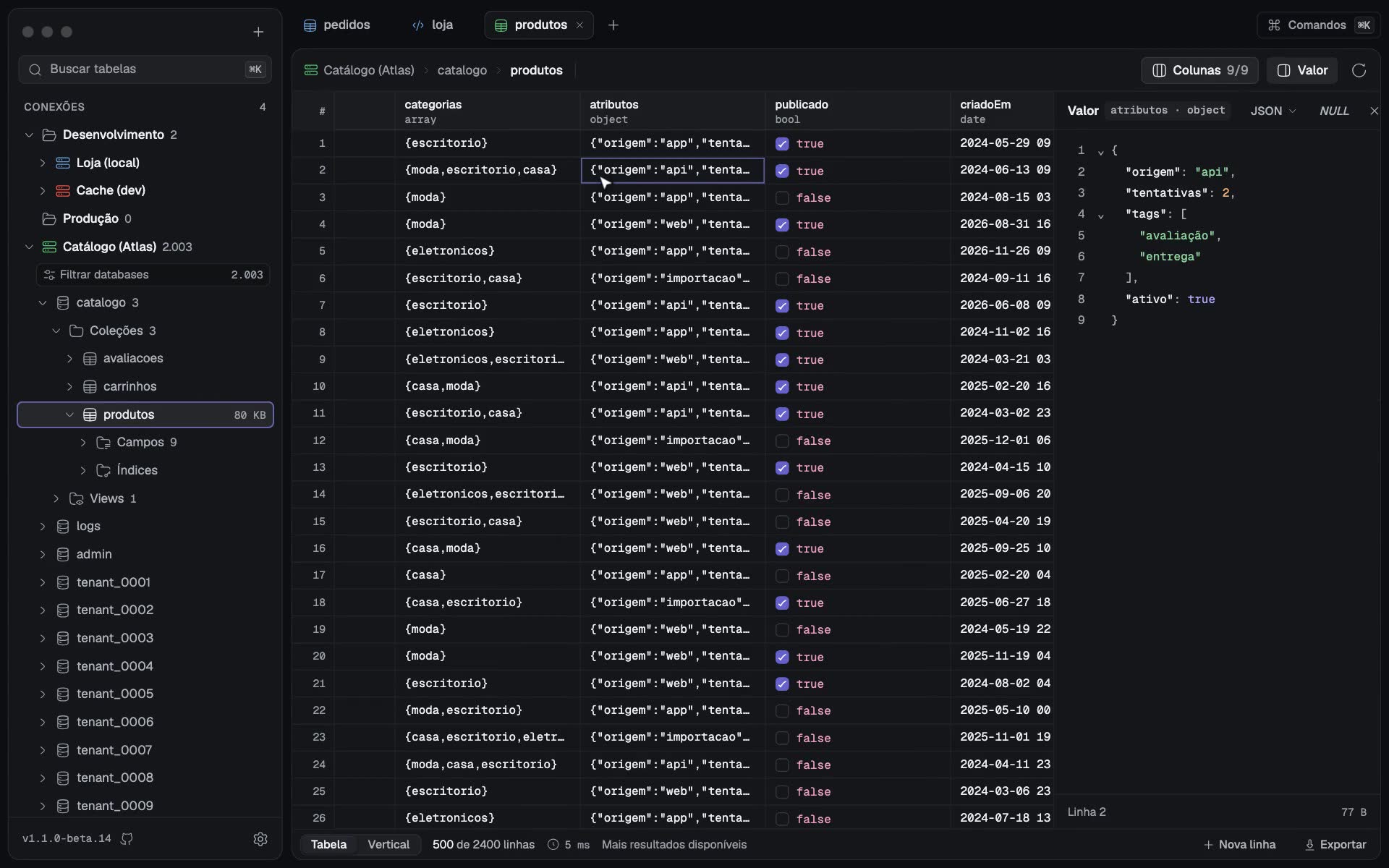
Task: Close the Valor panel with X icon
Action: coord(1374,111)
